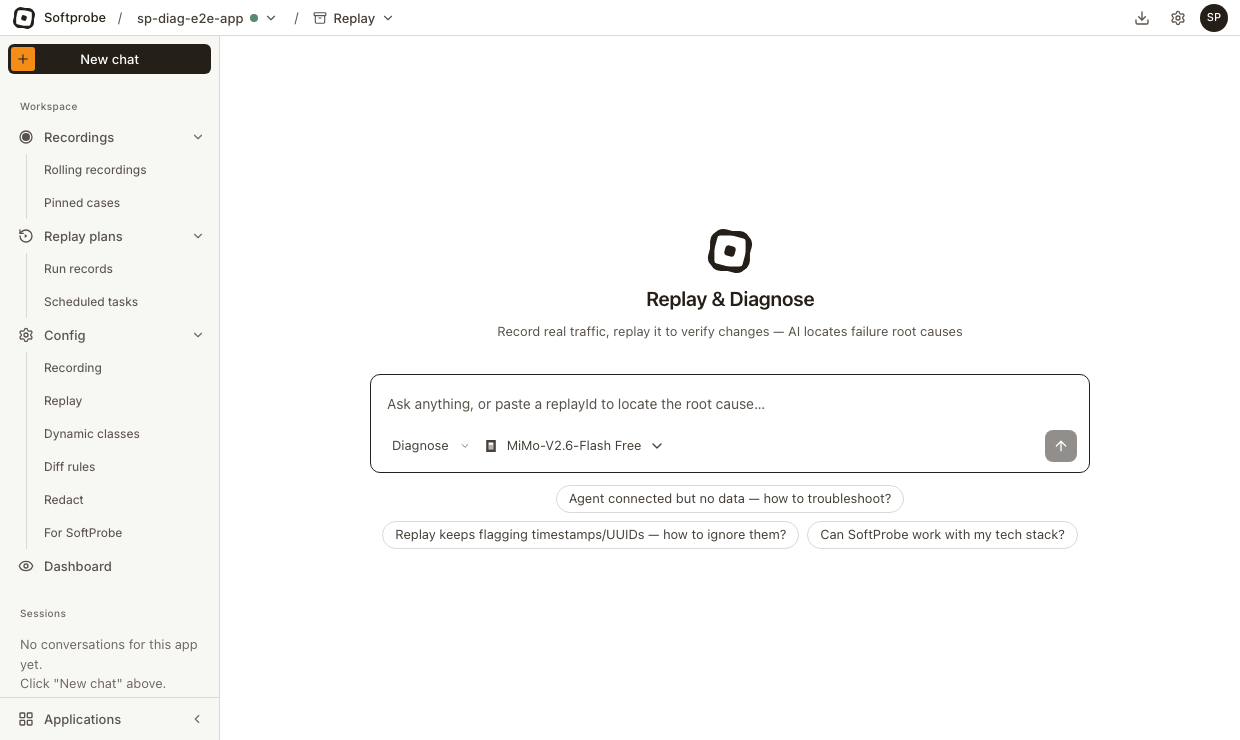Click the Replay plans history icon

coord(26,236)
